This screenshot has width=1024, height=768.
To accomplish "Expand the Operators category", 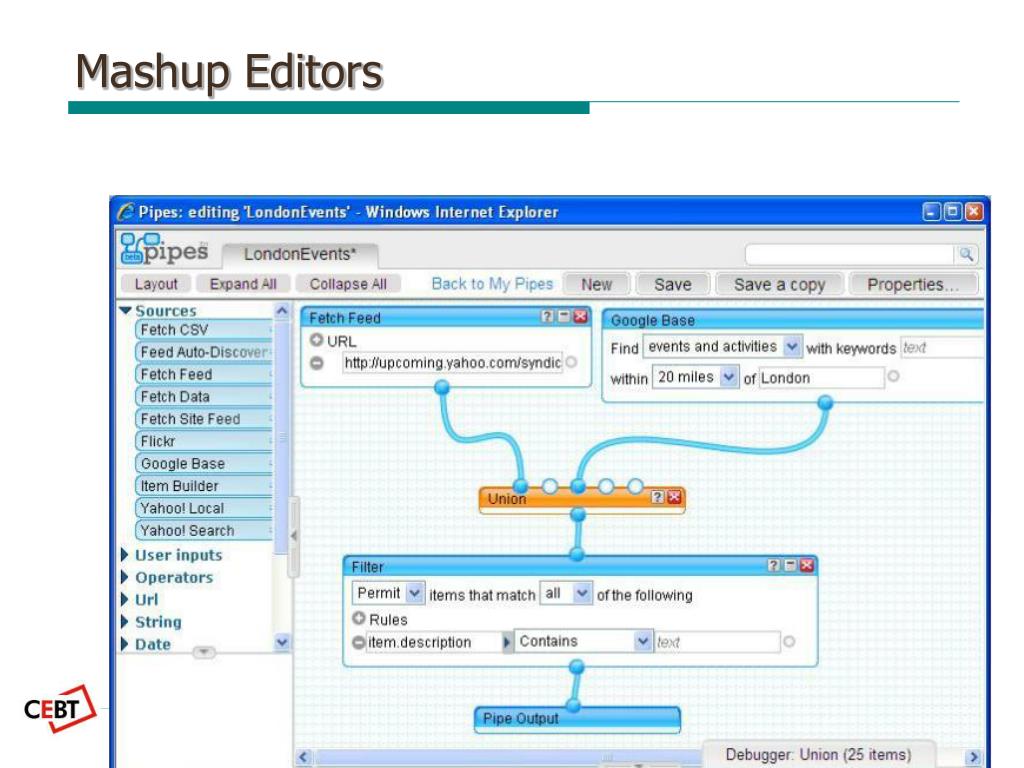I will [x=125, y=577].
